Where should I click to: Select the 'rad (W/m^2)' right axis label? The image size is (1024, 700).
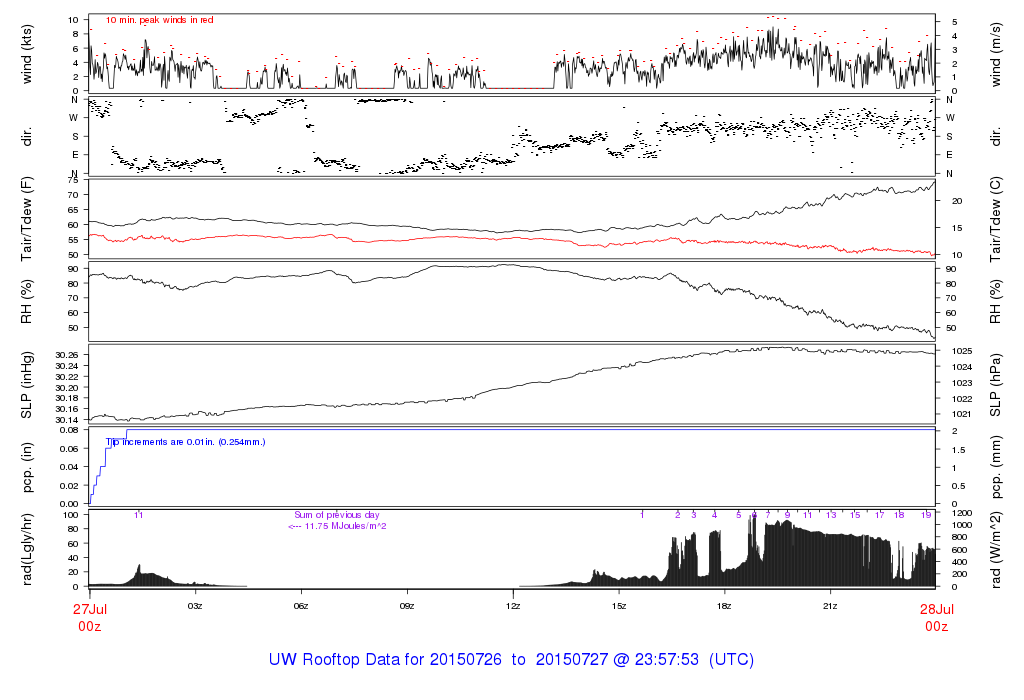[x=996, y=549]
